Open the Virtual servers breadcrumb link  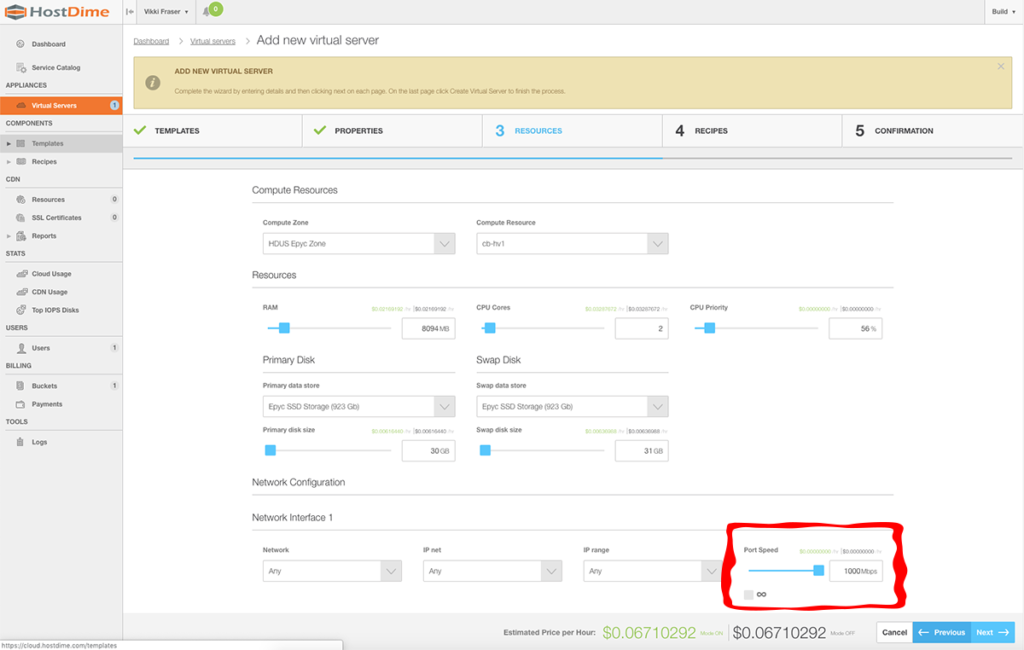(212, 41)
